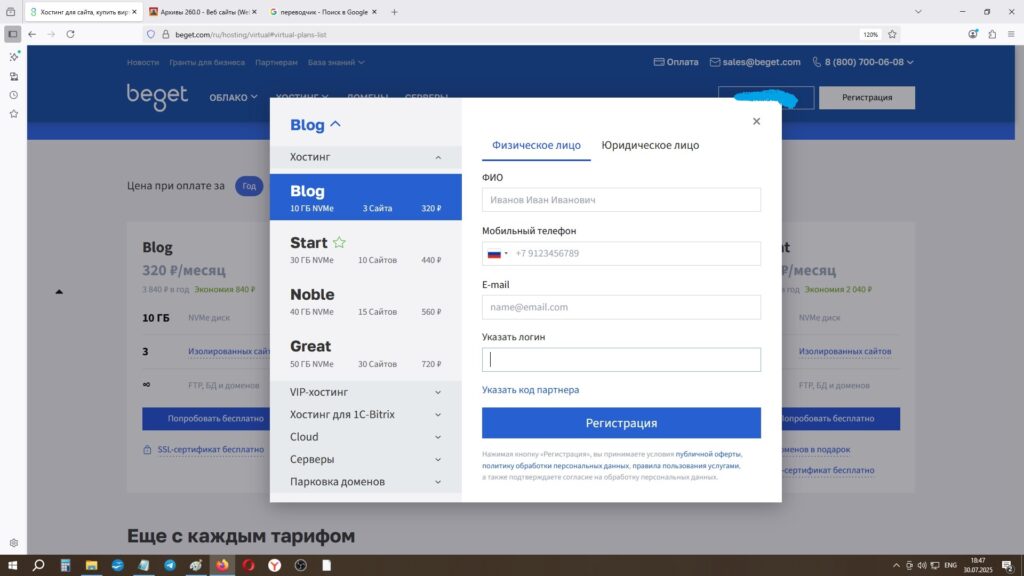Click the tracking protection shield icon
This screenshot has width=1024, height=576.
tap(151, 35)
